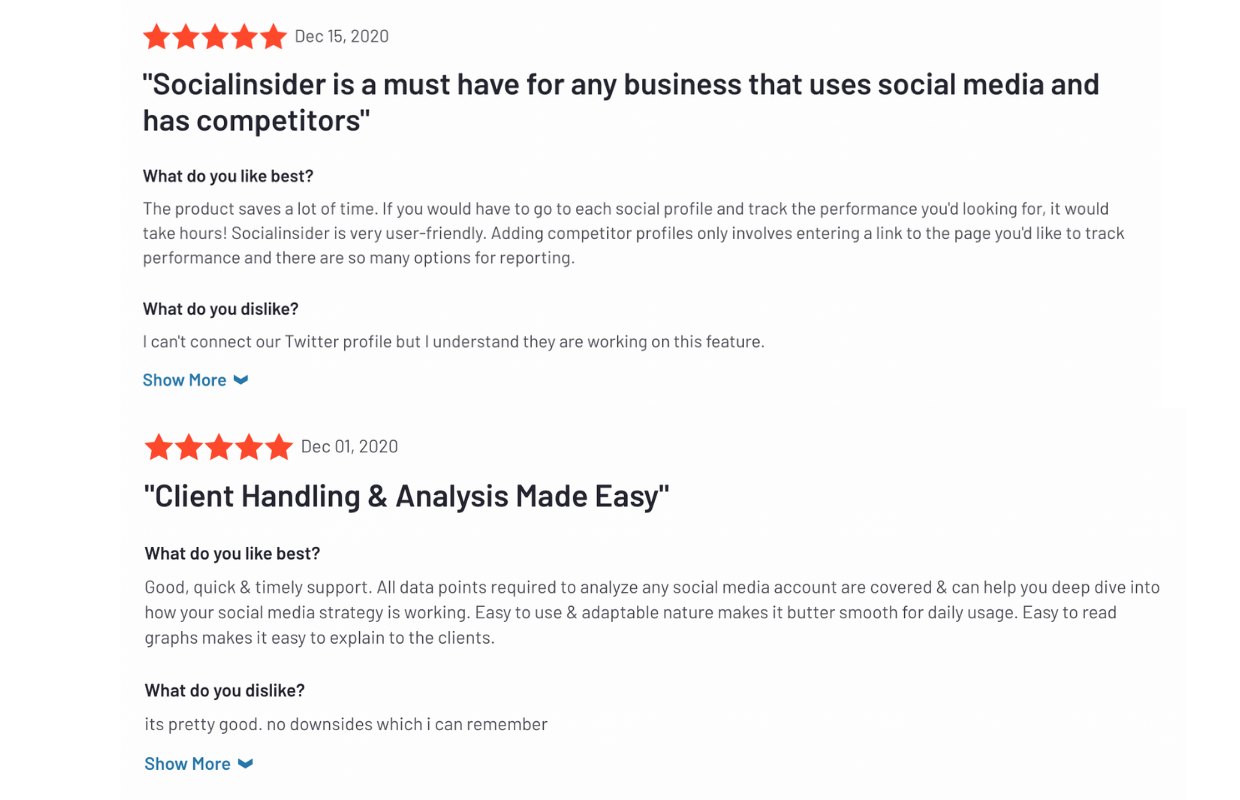
Task: Click the second review's 'What do you dislike?' heading
Action: click(x=225, y=691)
